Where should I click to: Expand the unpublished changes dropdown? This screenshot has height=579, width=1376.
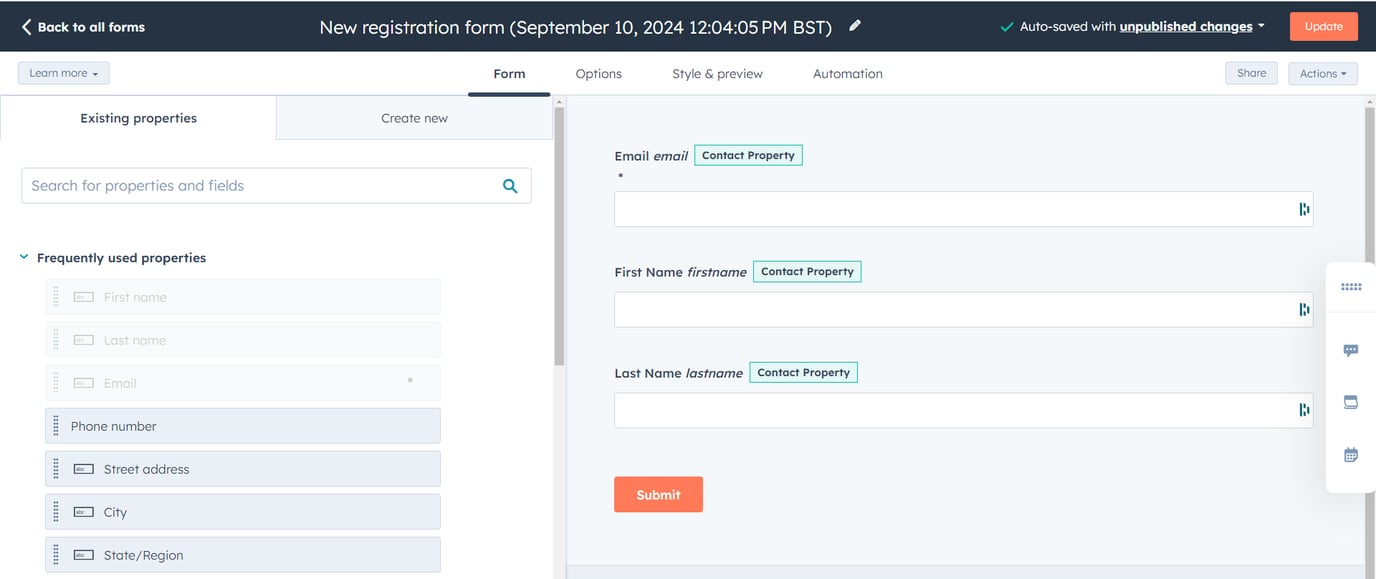[x=1190, y=27]
